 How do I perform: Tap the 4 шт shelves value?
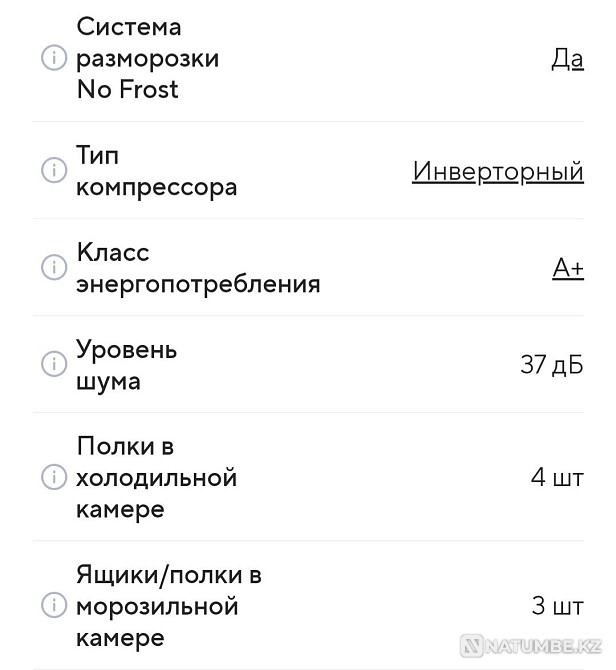[557, 478]
